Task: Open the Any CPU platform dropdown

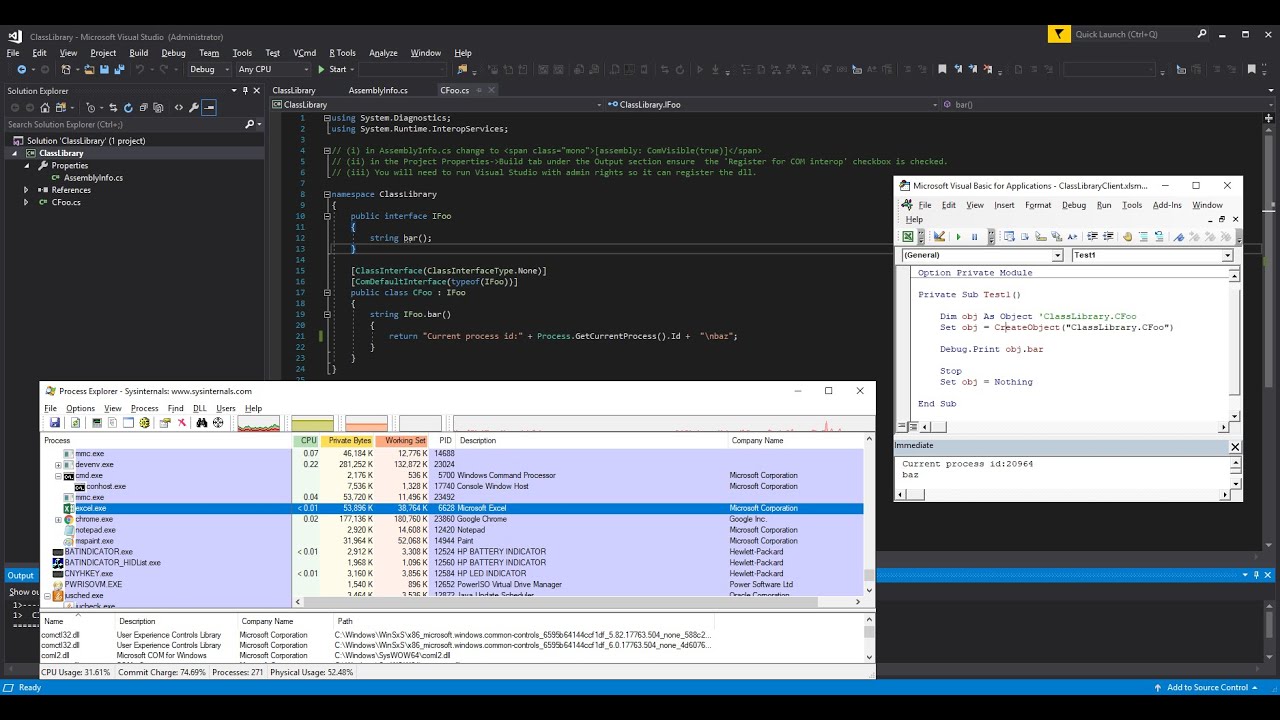Action: (x=273, y=69)
